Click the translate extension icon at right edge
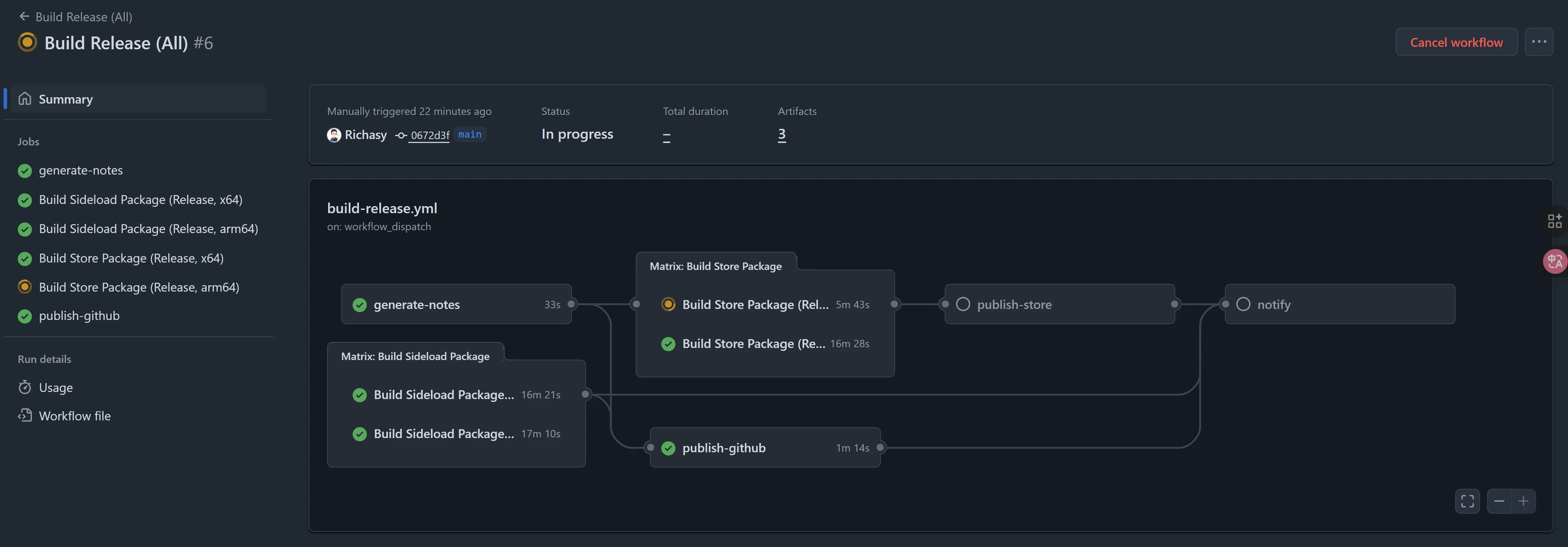Screen dimensions: 1568x547 coord(1555,262)
